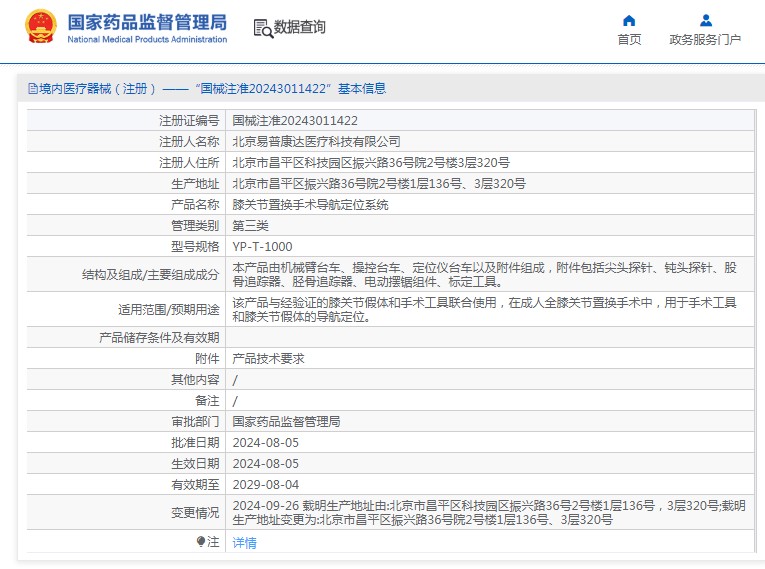Select 北京易普康达医疗科技有限公司 cell
This screenshot has height=569, width=765.
click(316, 142)
